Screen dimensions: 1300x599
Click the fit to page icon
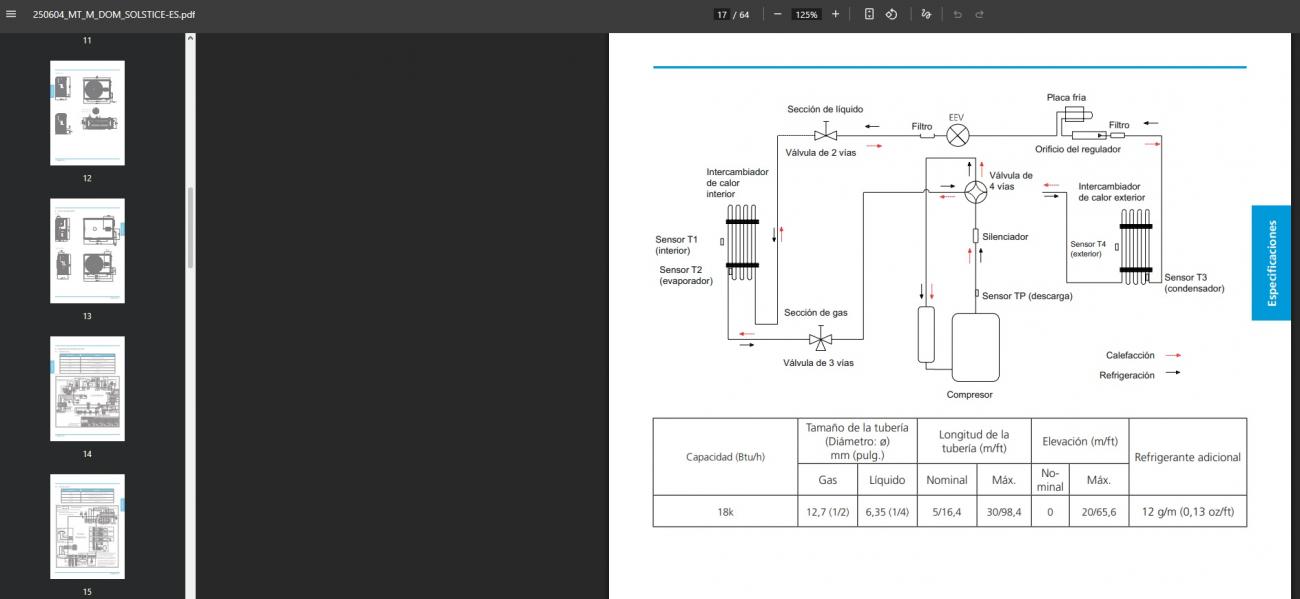(869, 14)
